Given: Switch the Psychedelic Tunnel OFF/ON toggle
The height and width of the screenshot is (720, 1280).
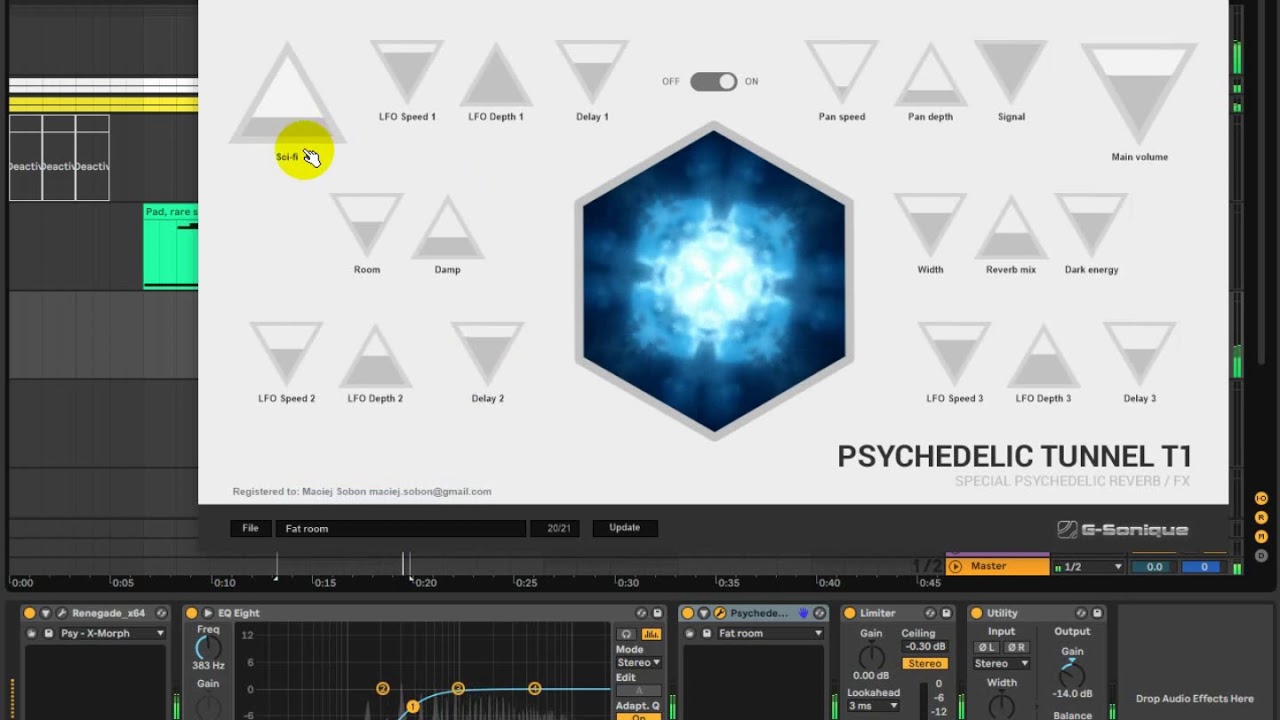Looking at the screenshot, I should click(713, 82).
